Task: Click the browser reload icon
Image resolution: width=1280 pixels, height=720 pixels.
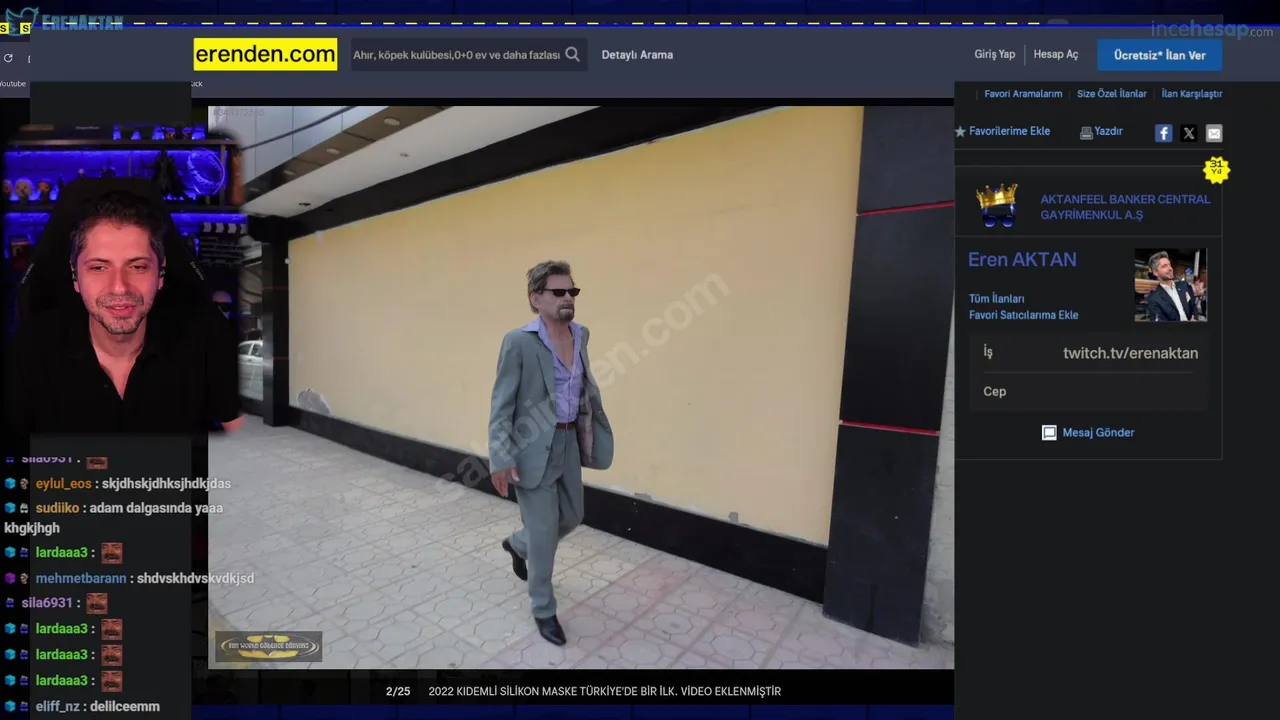Action: 8,58
